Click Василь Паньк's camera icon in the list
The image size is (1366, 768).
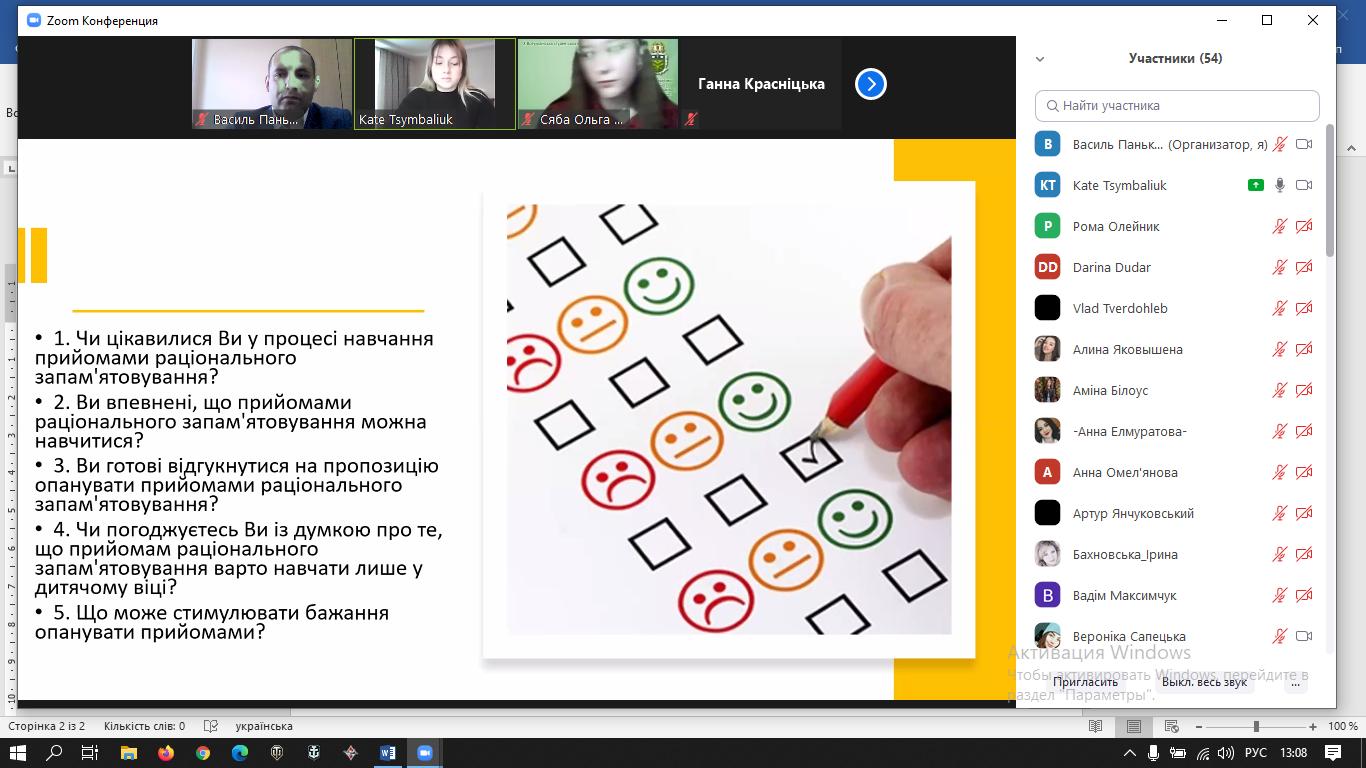point(1303,144)
